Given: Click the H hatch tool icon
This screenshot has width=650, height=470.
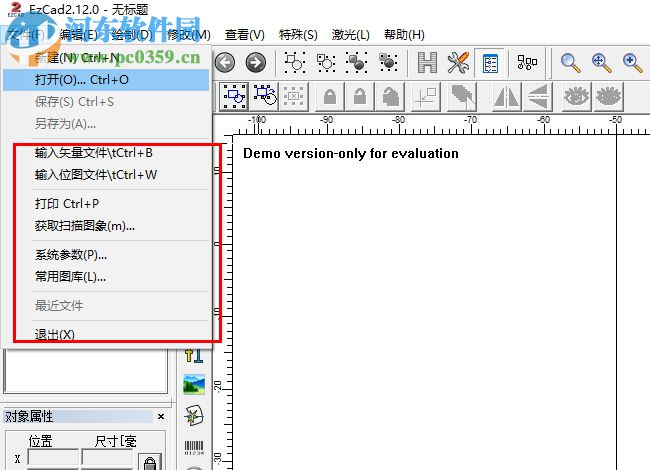Looking at the screenshot, I should pyautogui.click(x=427, y=63).
